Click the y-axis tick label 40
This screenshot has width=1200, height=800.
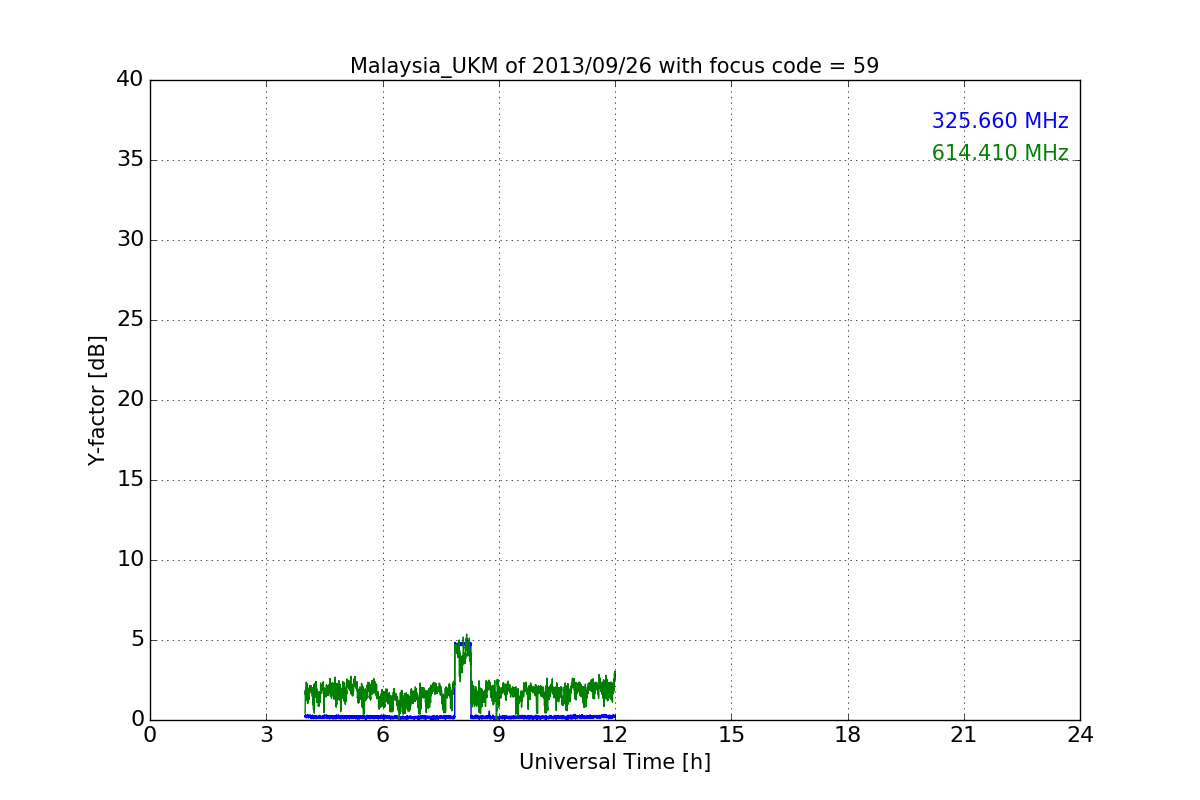(x=130, y=80)
